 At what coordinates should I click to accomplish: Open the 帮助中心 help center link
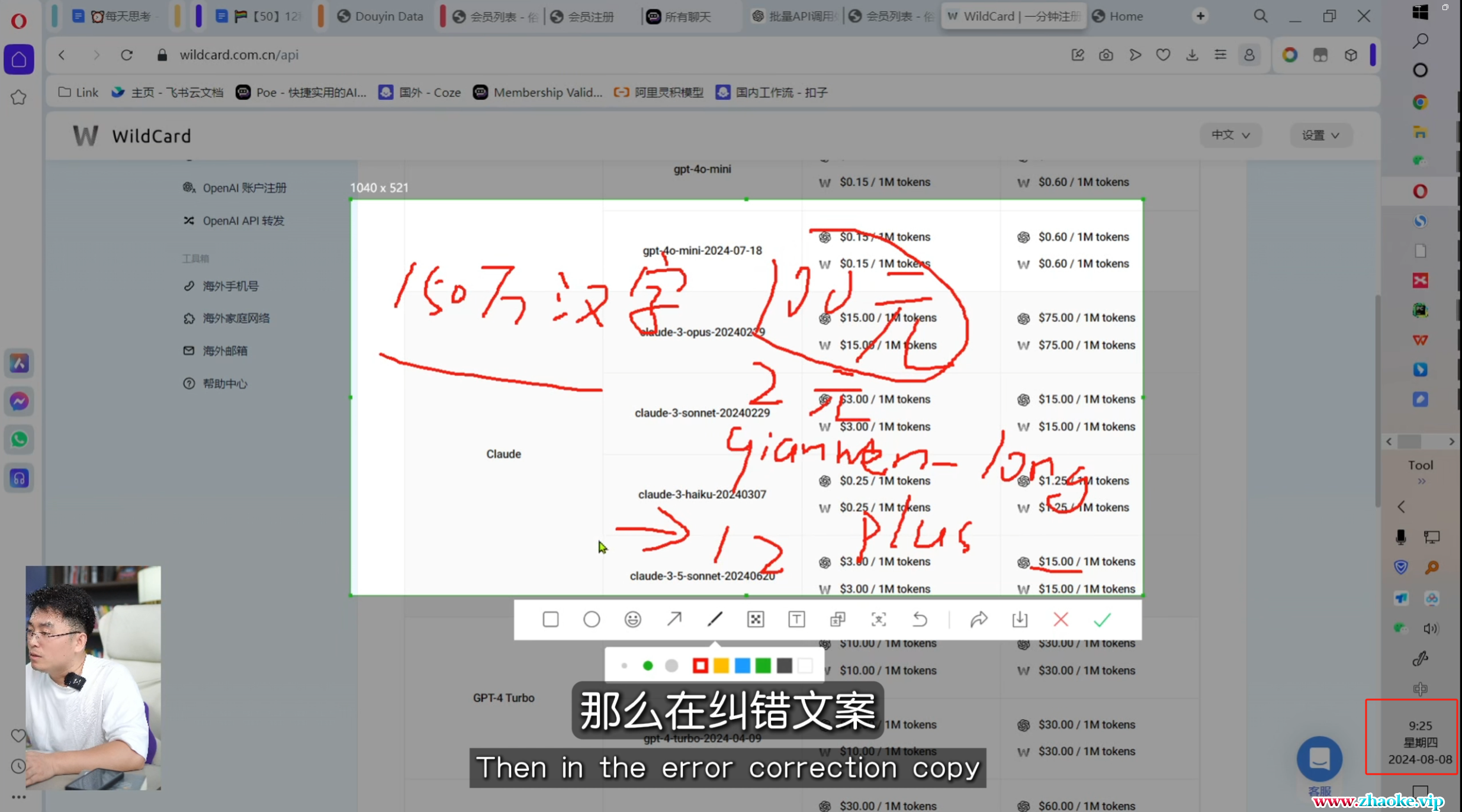tap(224, 384)
